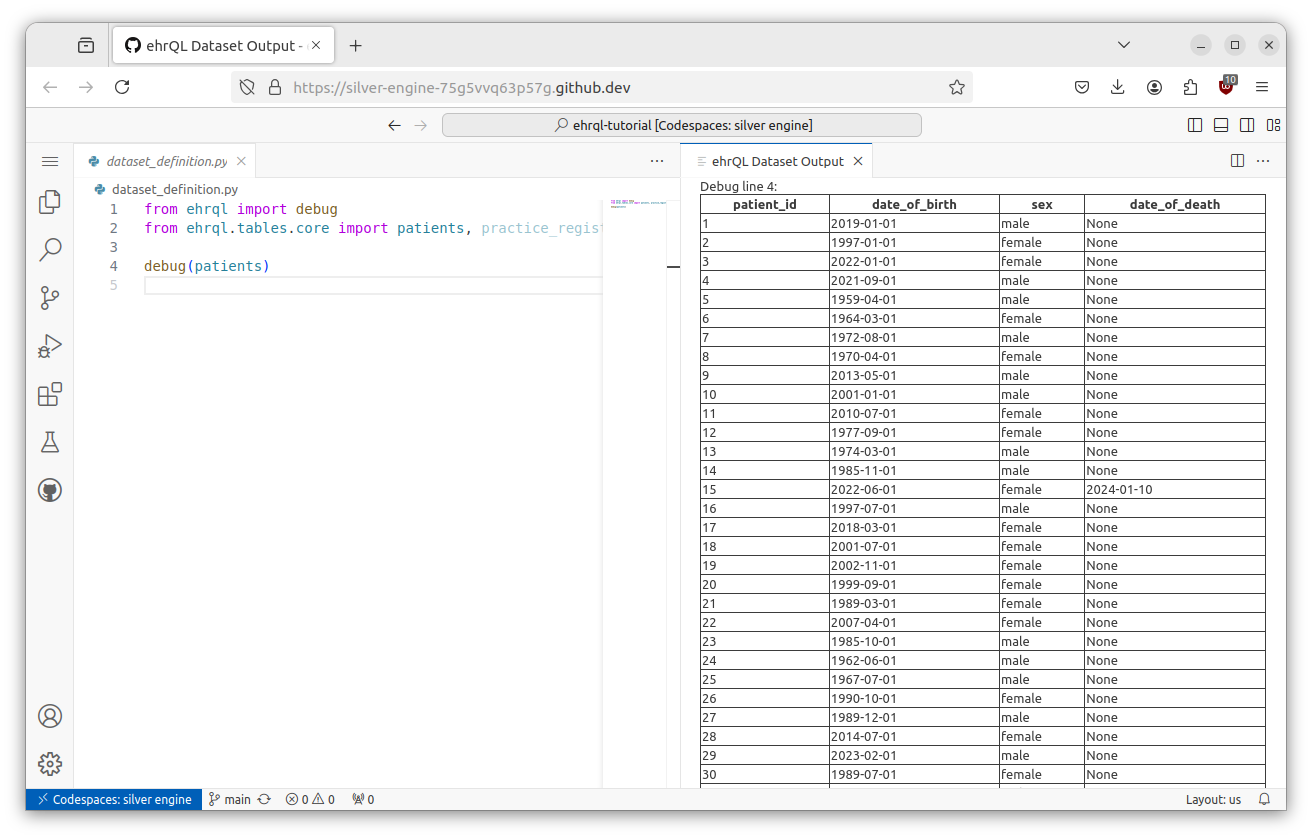Open the uBlock Origin extension icon
1312x839 pixels.
[1227, 86]
